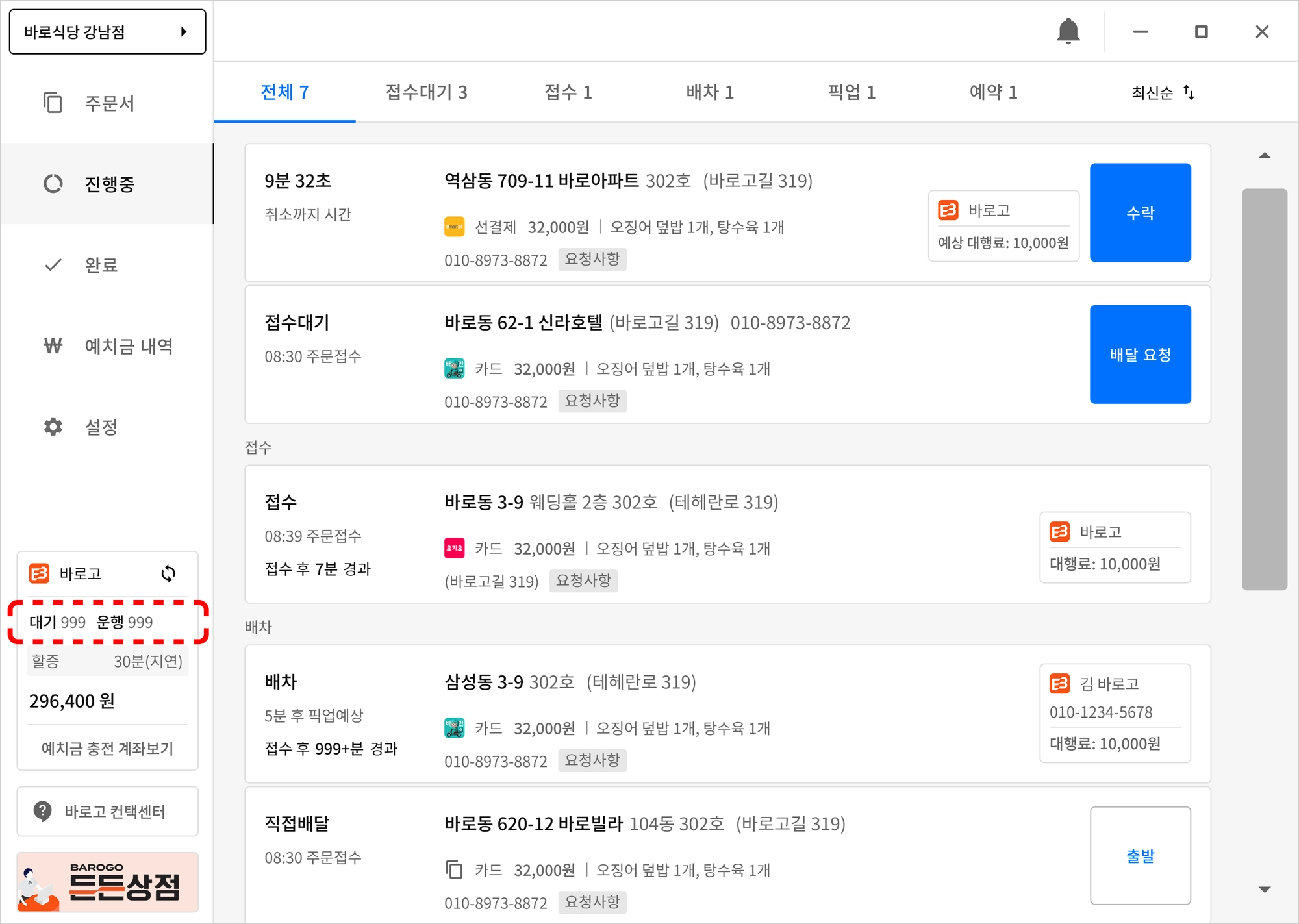Image resolution: width=1299 pixels, height=924 pixels.
Task: Open 바로고 컨택센터 help
Action: point(107,812)
